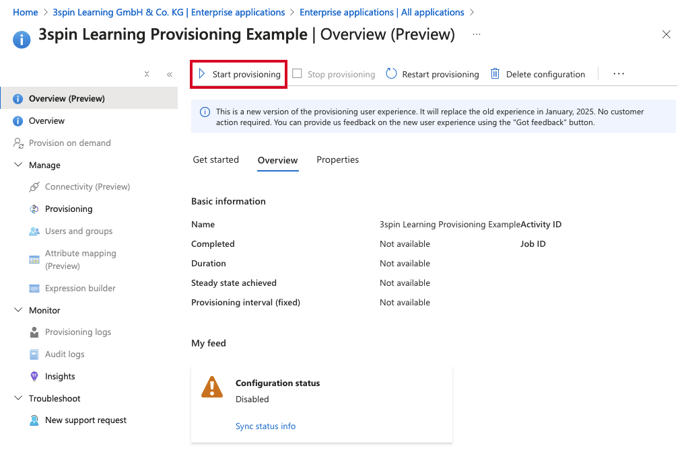
Task: Click the warning triangle in Configuration status card
Action: point(212,387)
